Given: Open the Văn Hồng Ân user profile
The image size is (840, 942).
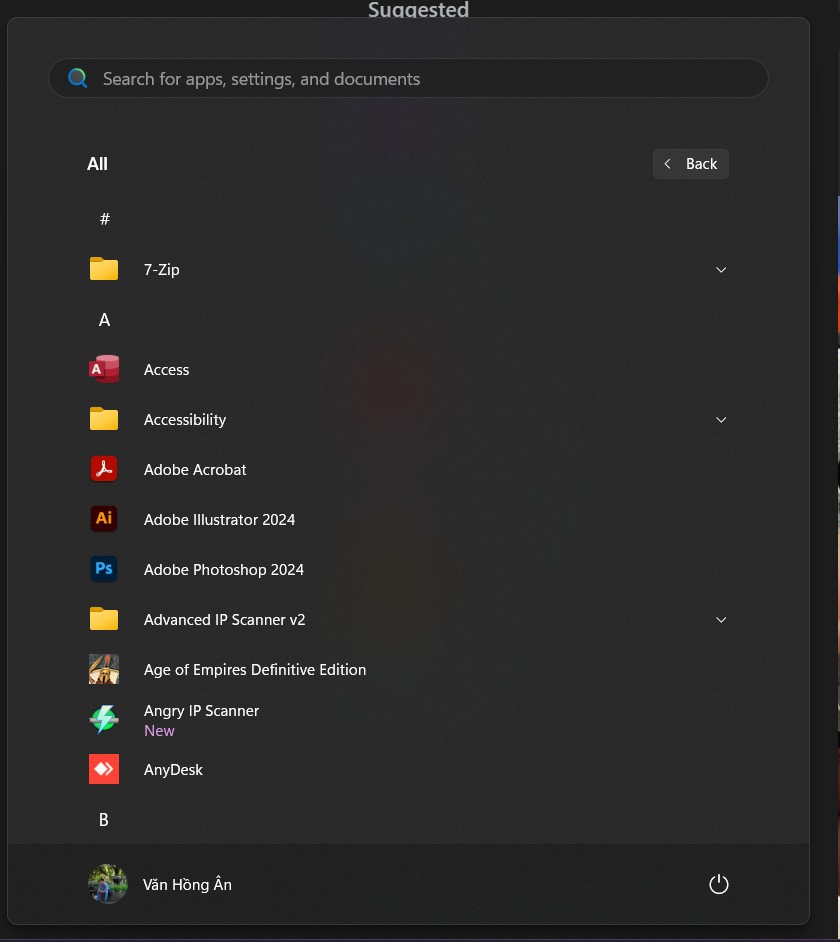Looking at the screenshot, I should [187, 885].
